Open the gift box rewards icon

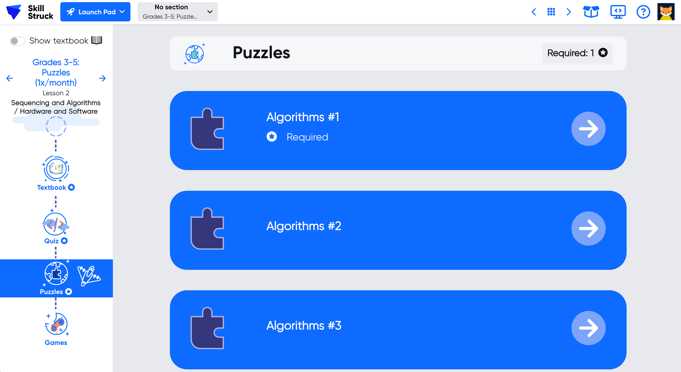591,12
